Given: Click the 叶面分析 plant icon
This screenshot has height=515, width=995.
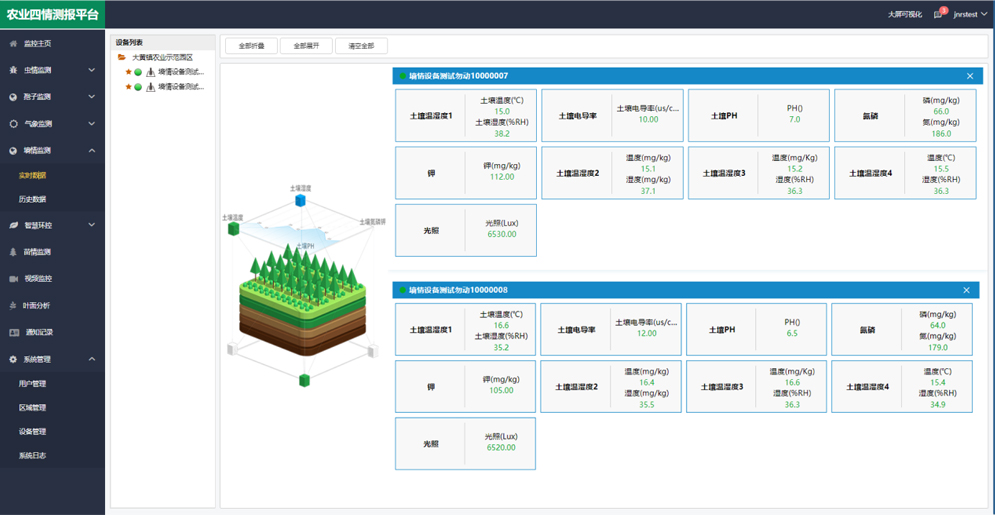Looking at the screenshot, I should pyautogui.click(x=13, y=306).
